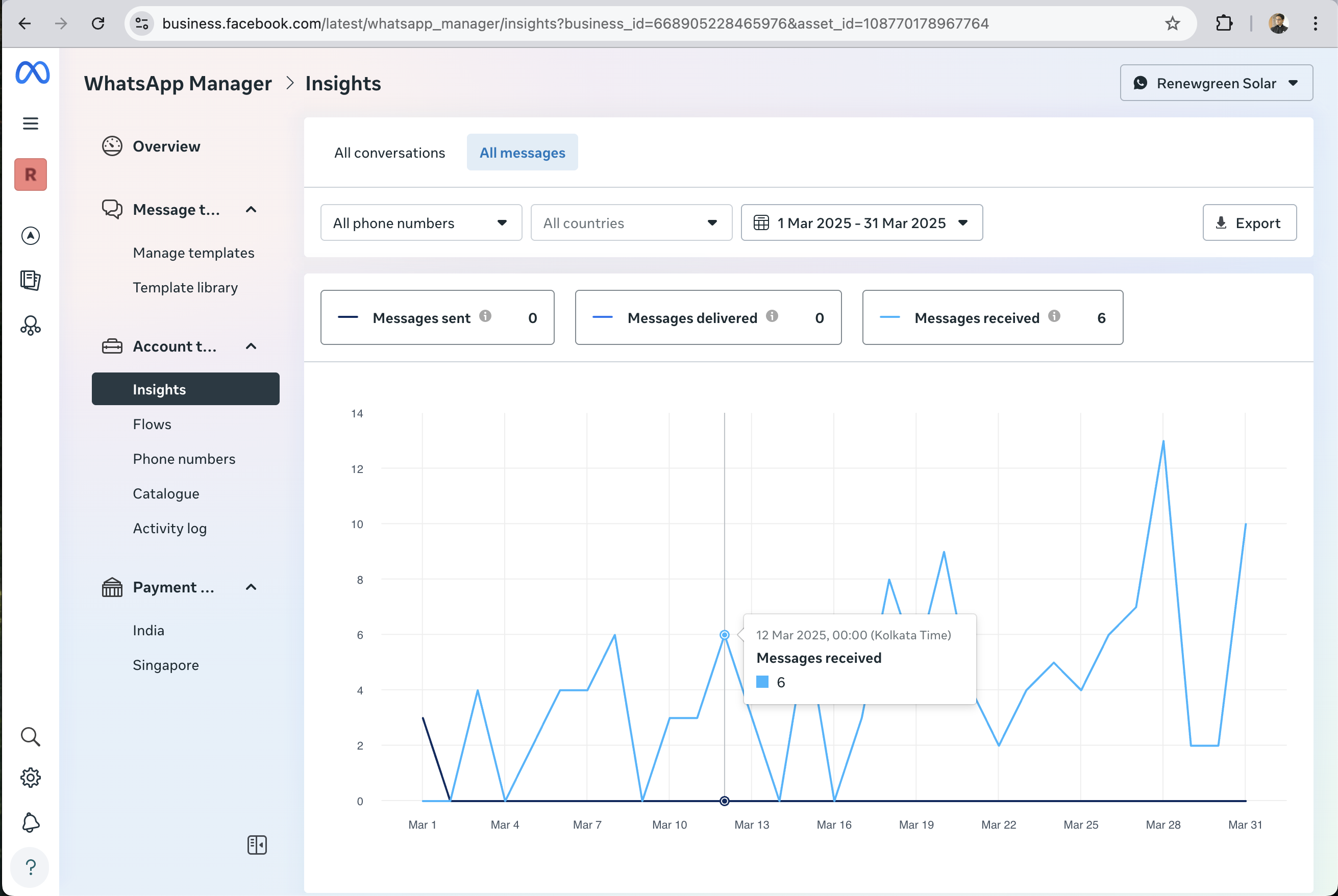Click the Message templates chat bubbles icon
The image size is (1338, 896).
click(112, 210)
